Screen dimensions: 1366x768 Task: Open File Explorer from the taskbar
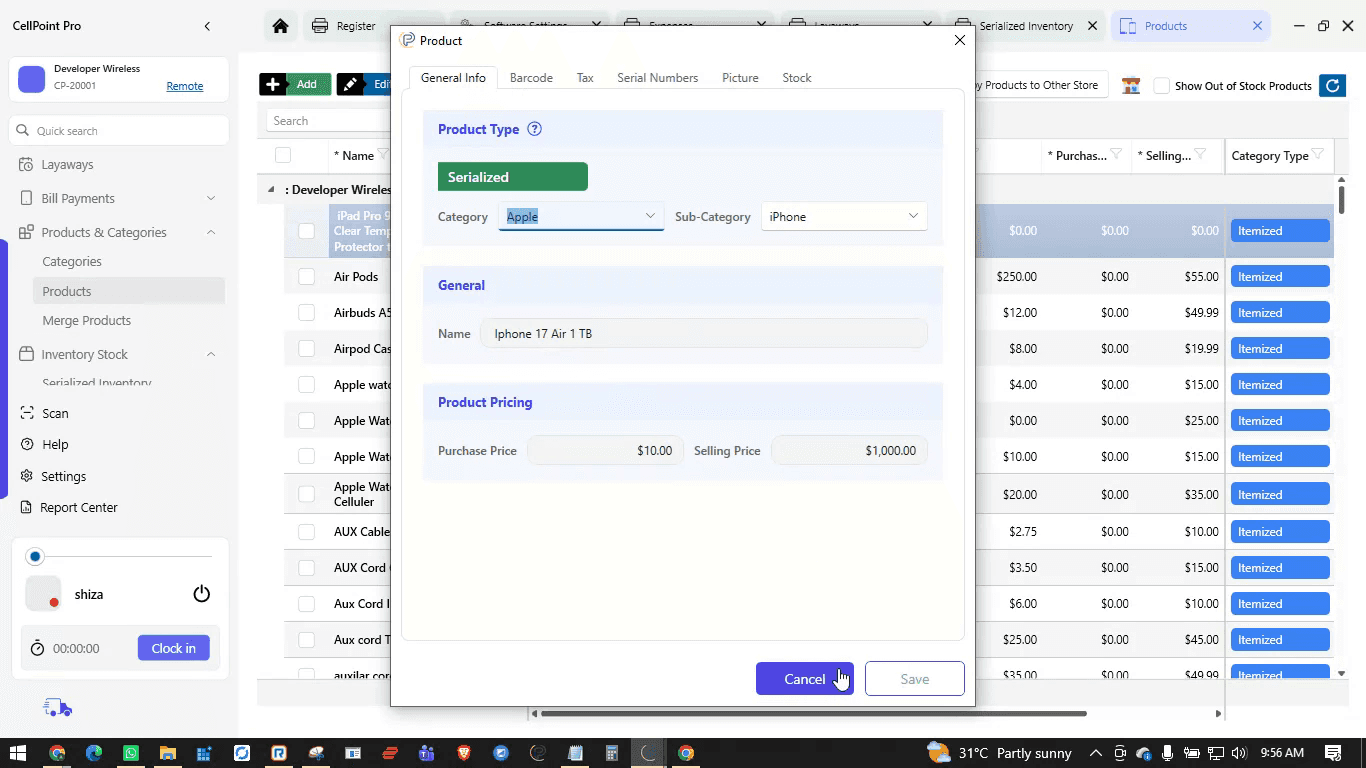168,753
